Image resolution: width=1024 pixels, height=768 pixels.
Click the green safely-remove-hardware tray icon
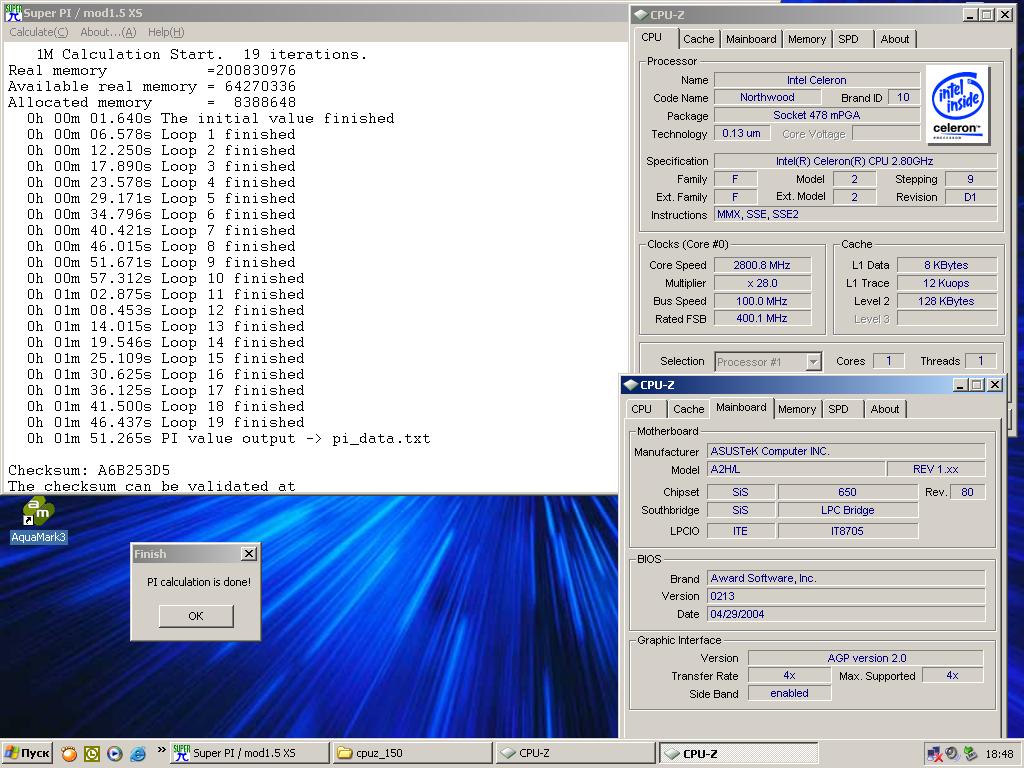tap(970, 754)
